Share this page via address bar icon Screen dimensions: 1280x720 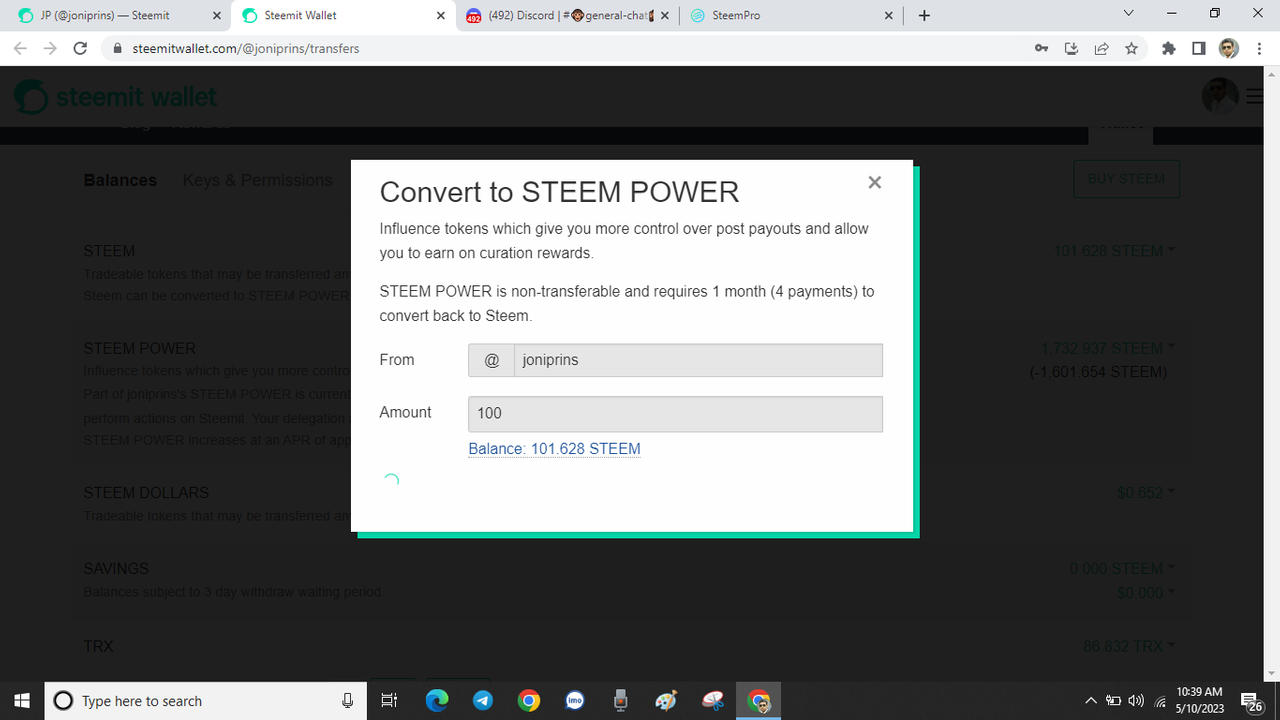pos(1101,48)
